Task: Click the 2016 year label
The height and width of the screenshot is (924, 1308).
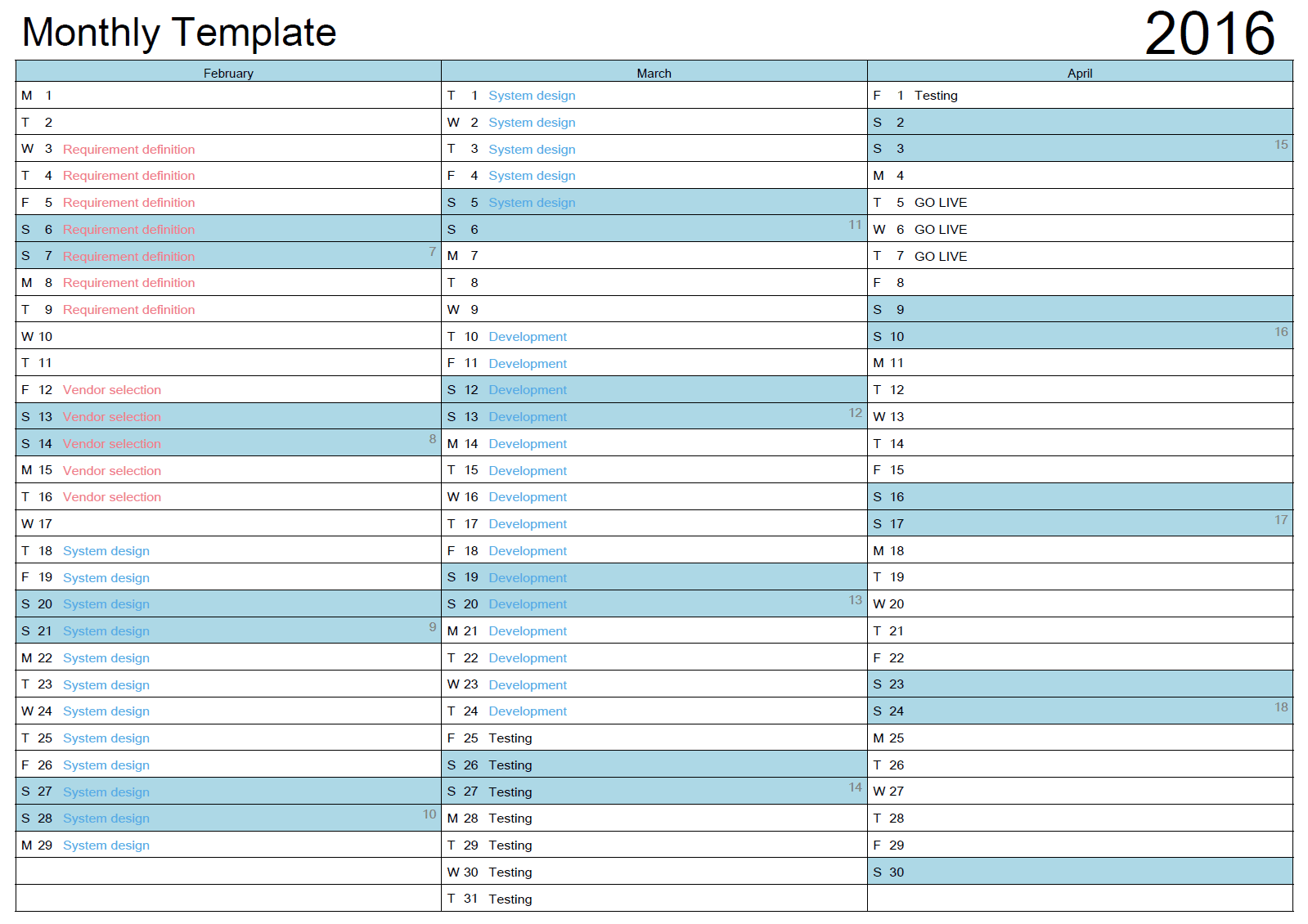Action: coord(1209,34)
